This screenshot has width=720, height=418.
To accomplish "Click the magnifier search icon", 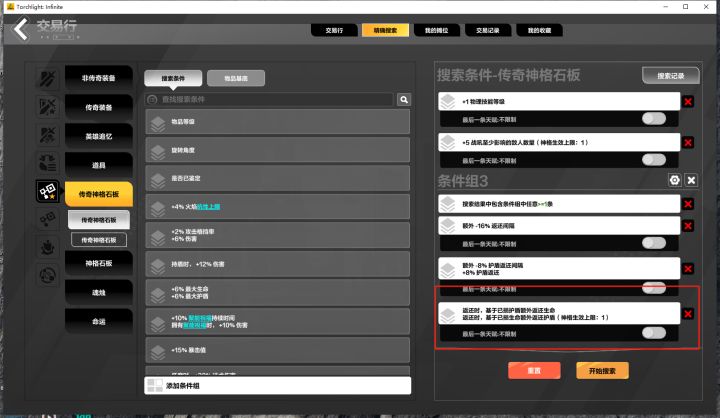I will pyautogui.click(x=404, y=100).
